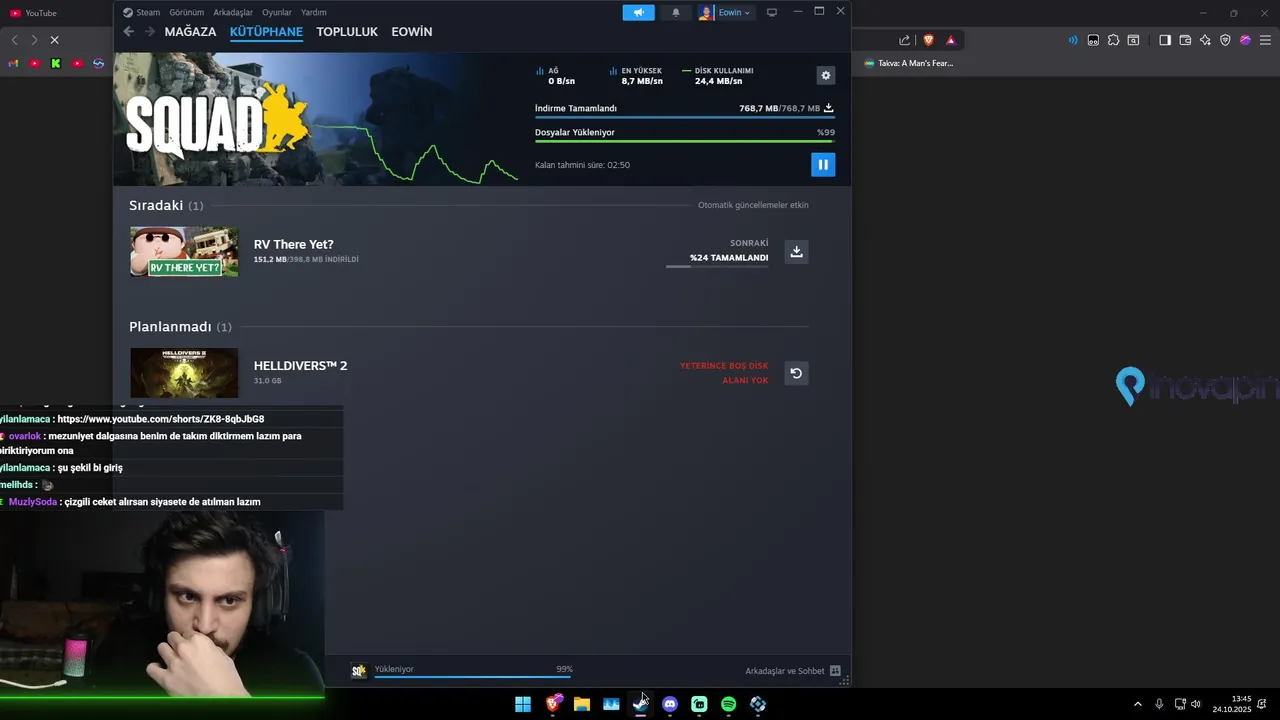Start the RV There Yet? download now

click(x=796, y=252)
